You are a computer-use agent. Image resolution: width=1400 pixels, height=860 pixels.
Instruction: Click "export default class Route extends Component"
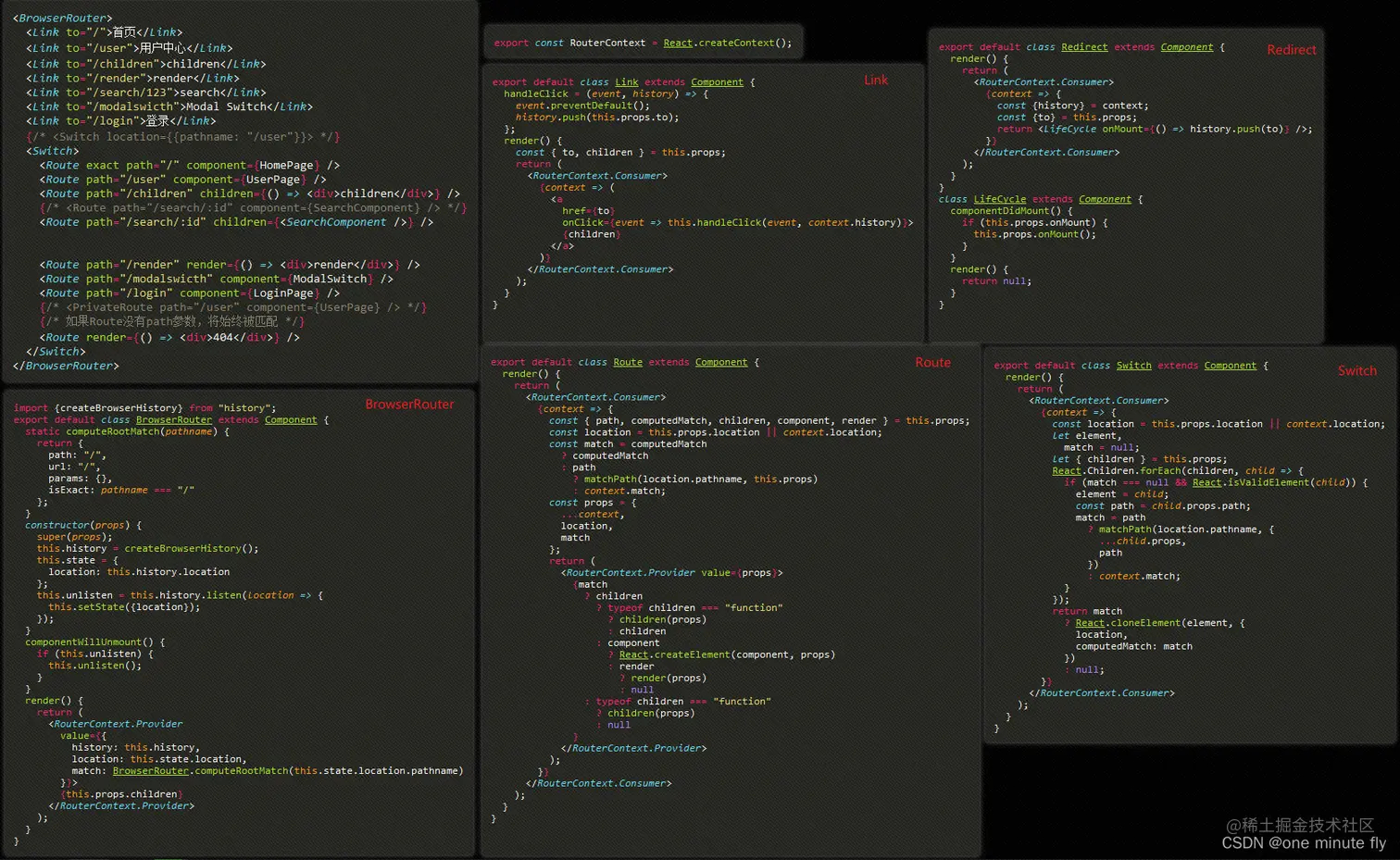point(624,363)
